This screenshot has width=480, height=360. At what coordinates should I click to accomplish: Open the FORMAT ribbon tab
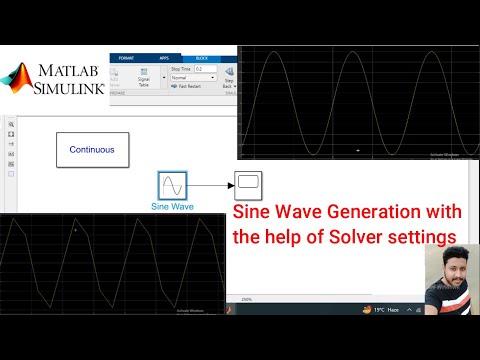126,58
